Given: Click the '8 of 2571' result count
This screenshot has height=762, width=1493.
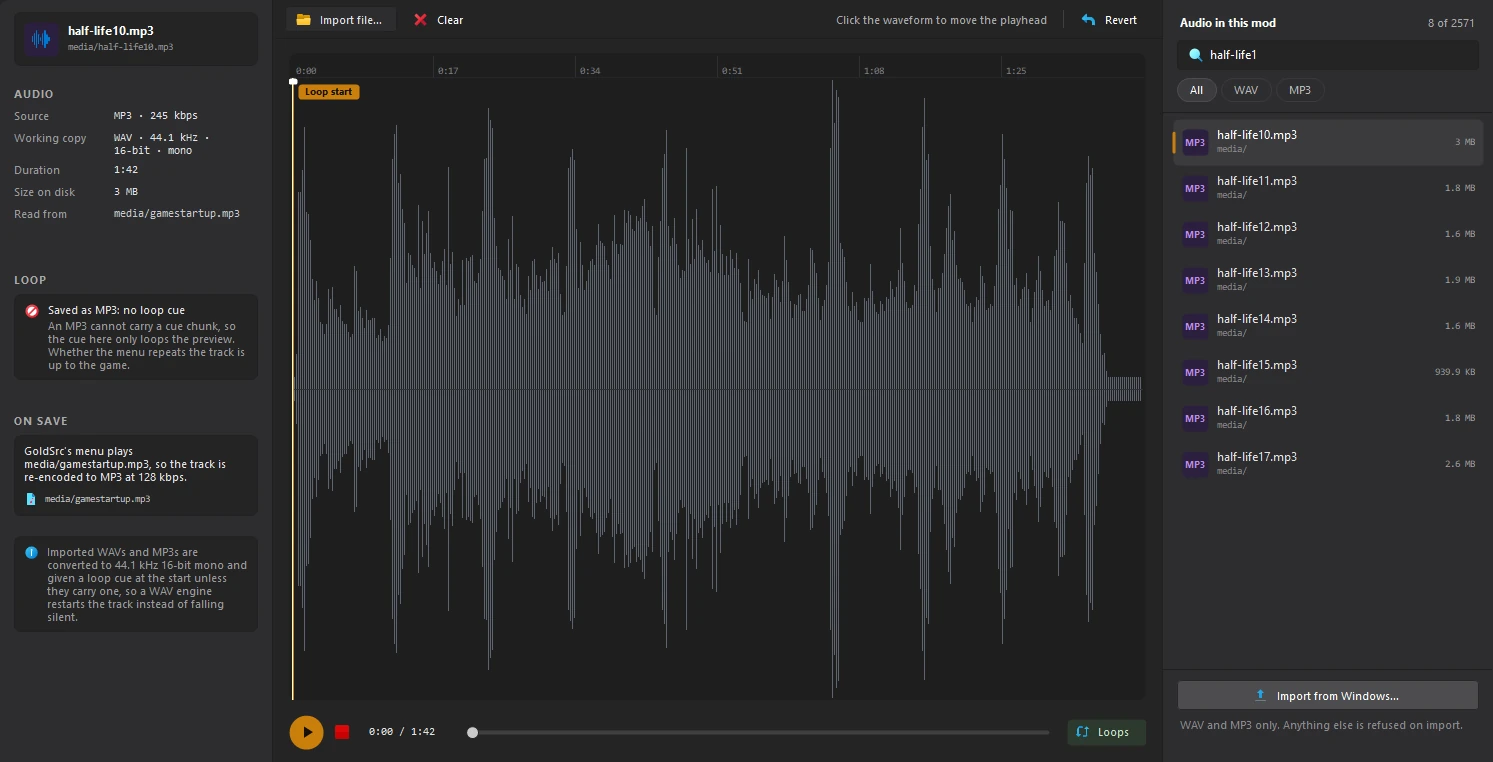Looking at the screenshot, I should (x=1452, y=23).
